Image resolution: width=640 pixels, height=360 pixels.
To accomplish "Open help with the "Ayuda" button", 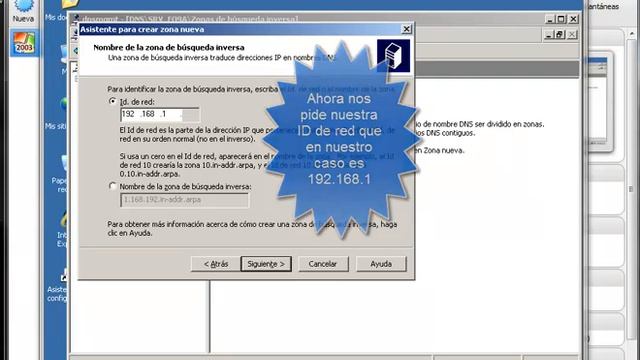I will point(381,264).
